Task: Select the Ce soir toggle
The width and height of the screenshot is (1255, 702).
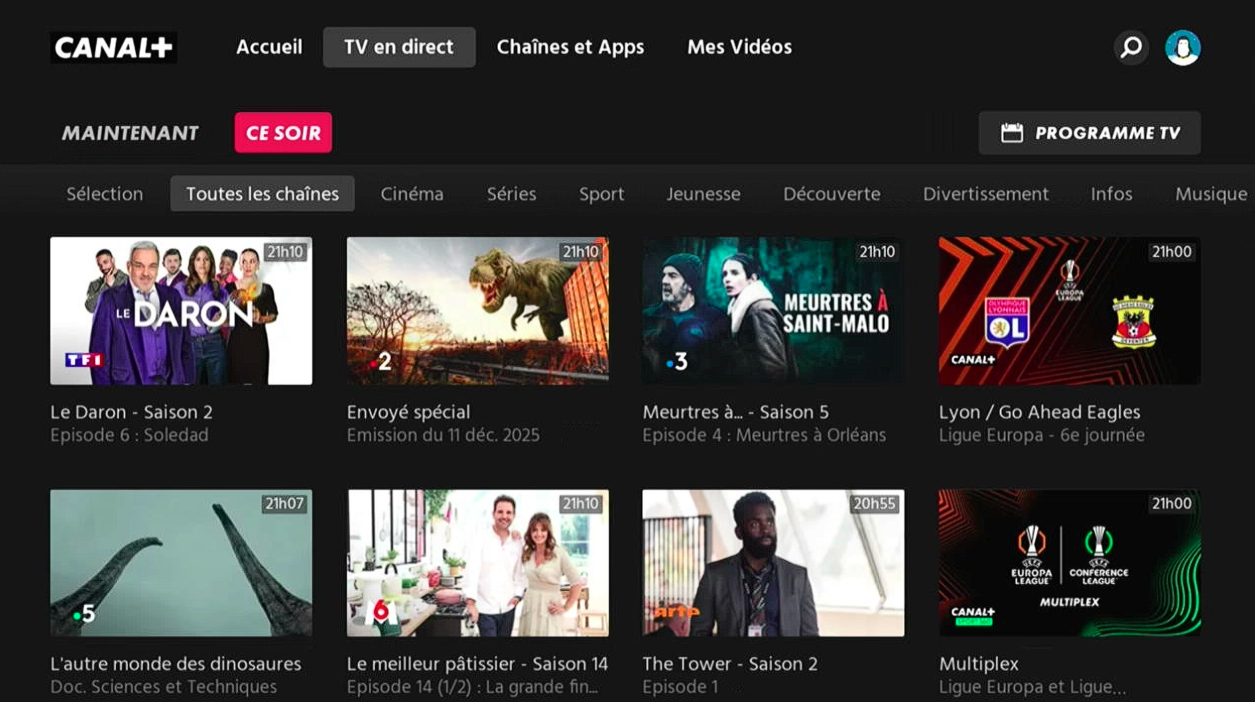Action: pyautogui.click(x=283, y=133)
